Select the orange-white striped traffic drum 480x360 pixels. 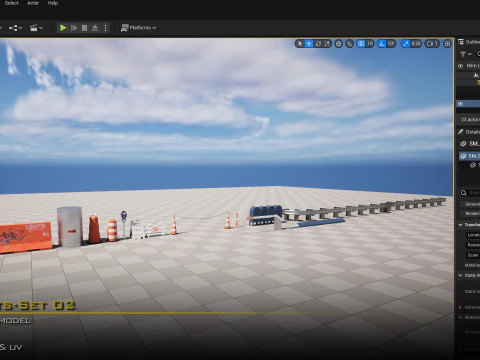tap(113, 230)
